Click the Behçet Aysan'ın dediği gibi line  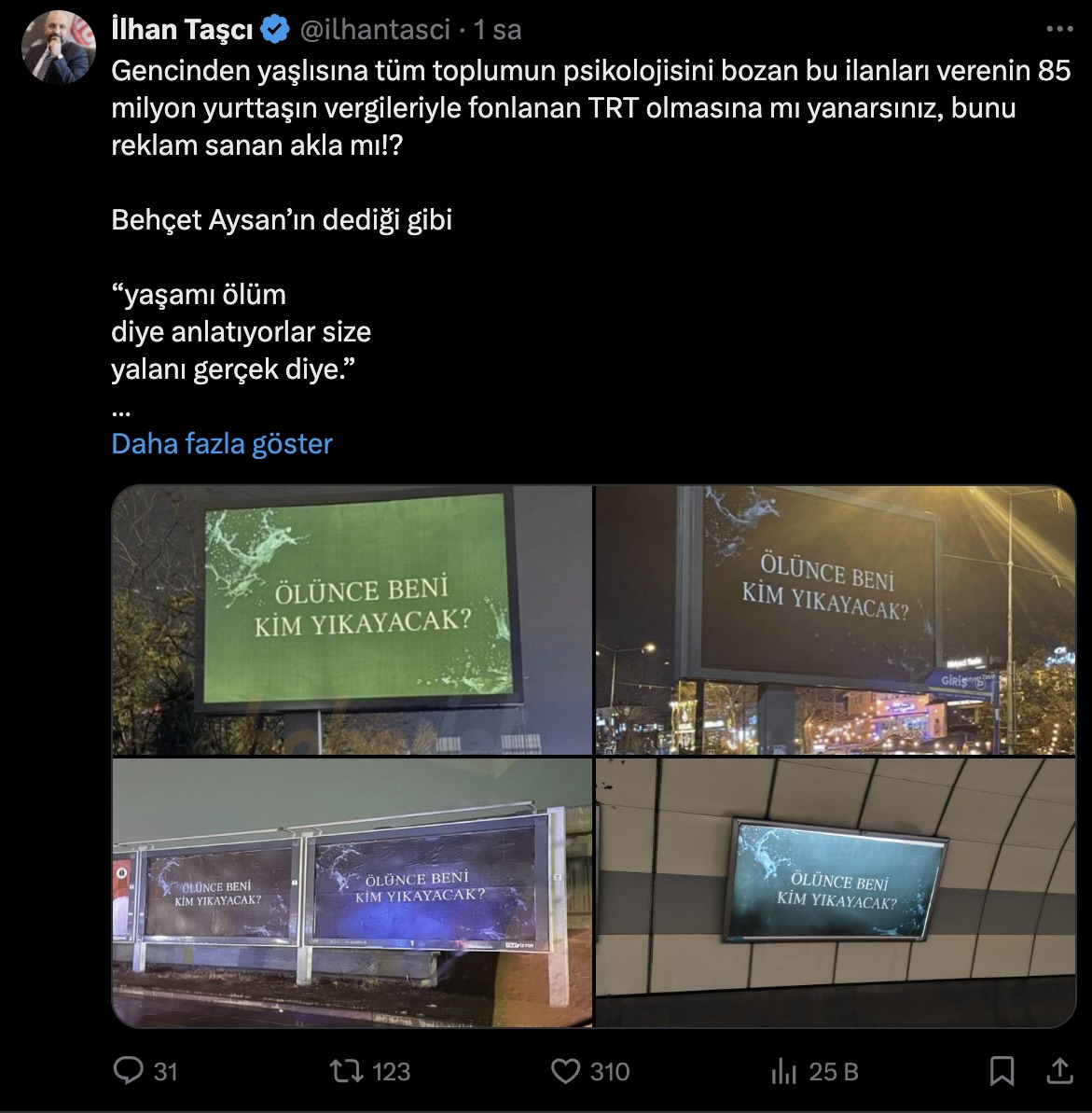pos(282,220)
